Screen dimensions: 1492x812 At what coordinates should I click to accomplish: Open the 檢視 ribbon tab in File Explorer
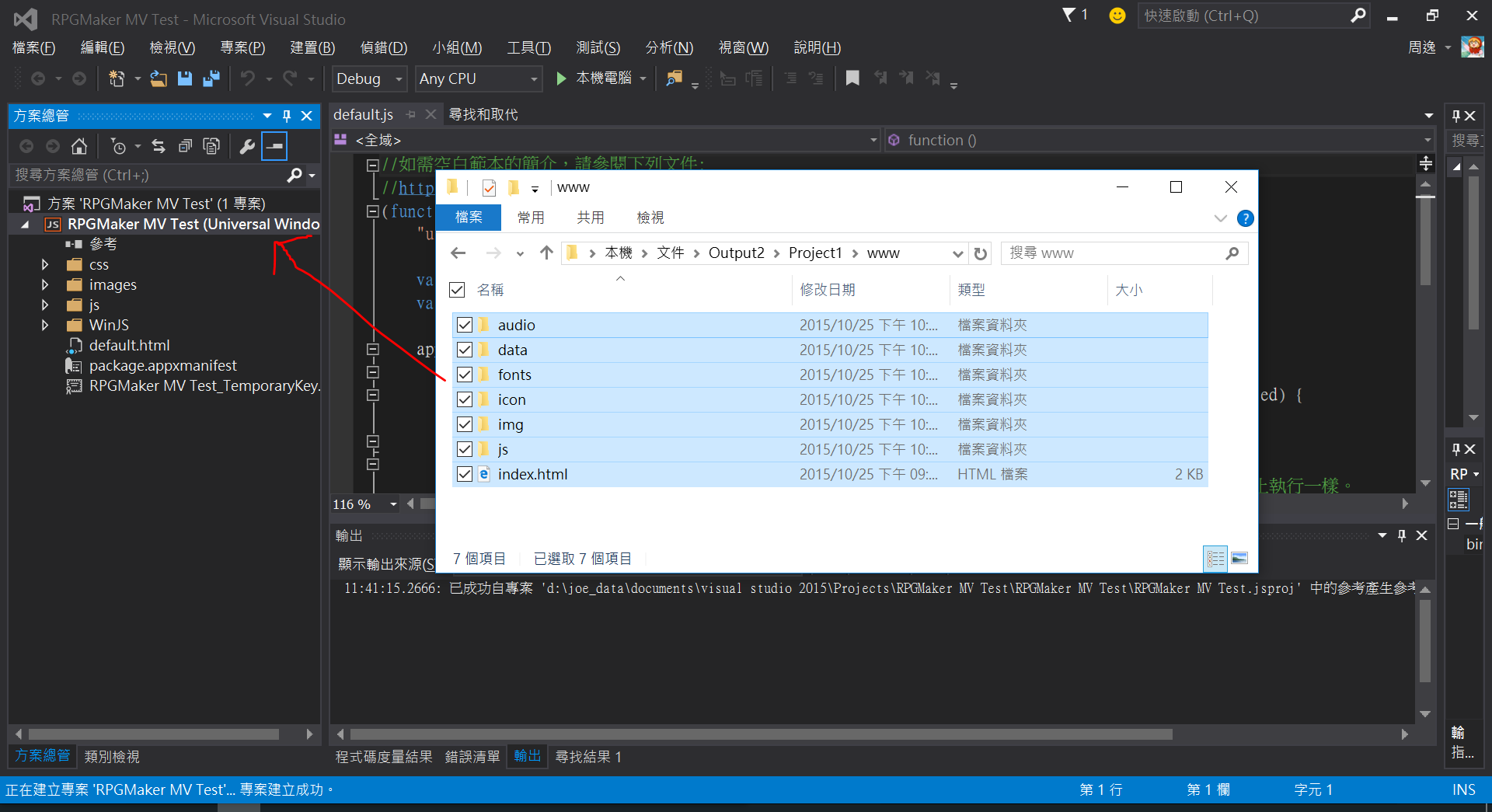(x=650, y=218)
